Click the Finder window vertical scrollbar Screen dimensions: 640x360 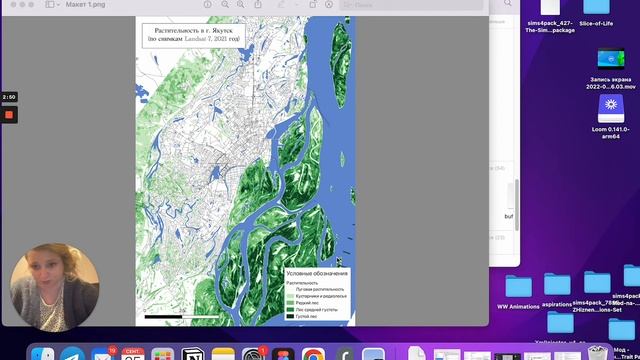pyautogui.click(x=517, y=204)
